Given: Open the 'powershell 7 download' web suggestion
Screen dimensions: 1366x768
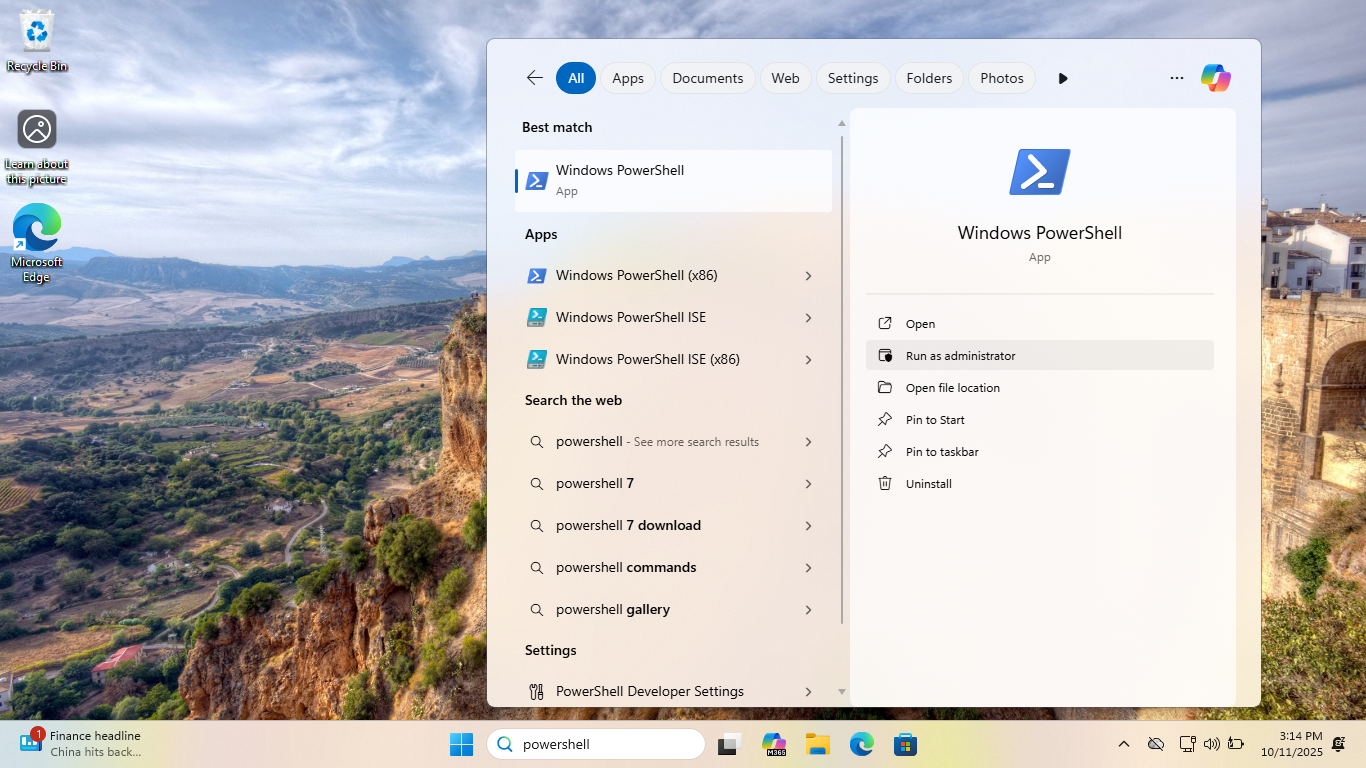Looking at the screenshot, I should (628, 526).
